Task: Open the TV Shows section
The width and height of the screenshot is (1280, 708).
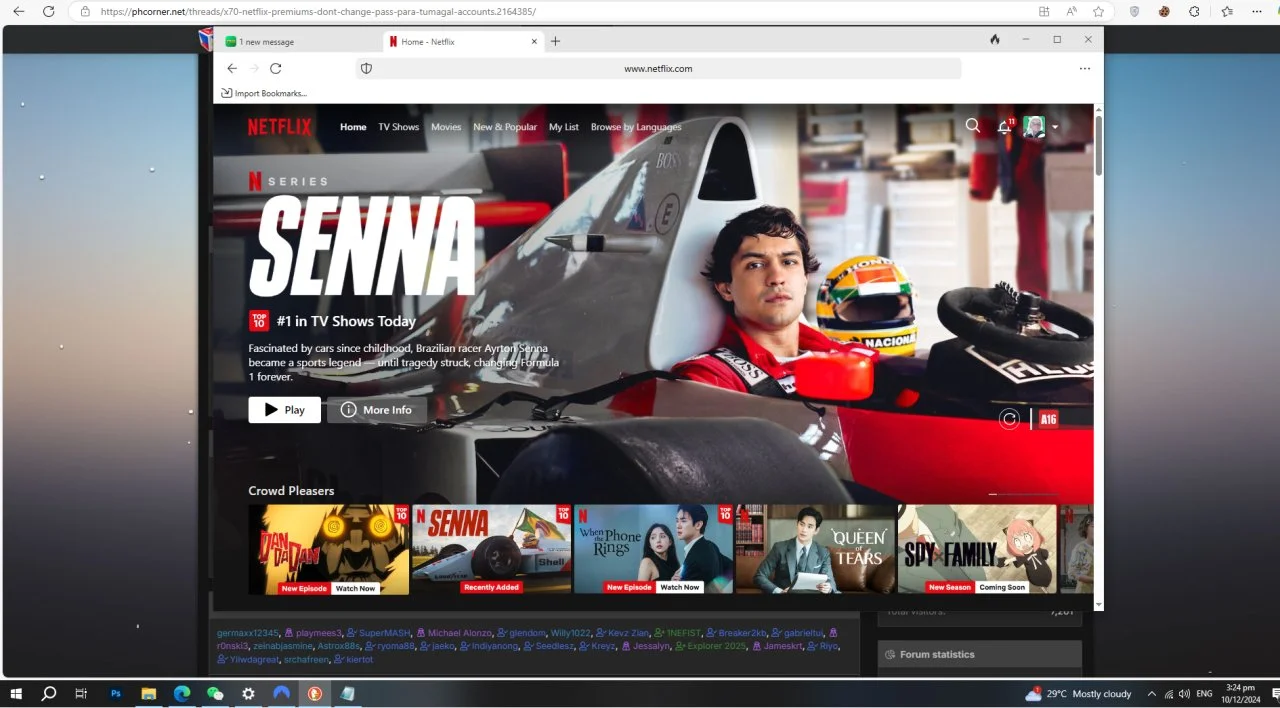Action: (x=398, y=127)
